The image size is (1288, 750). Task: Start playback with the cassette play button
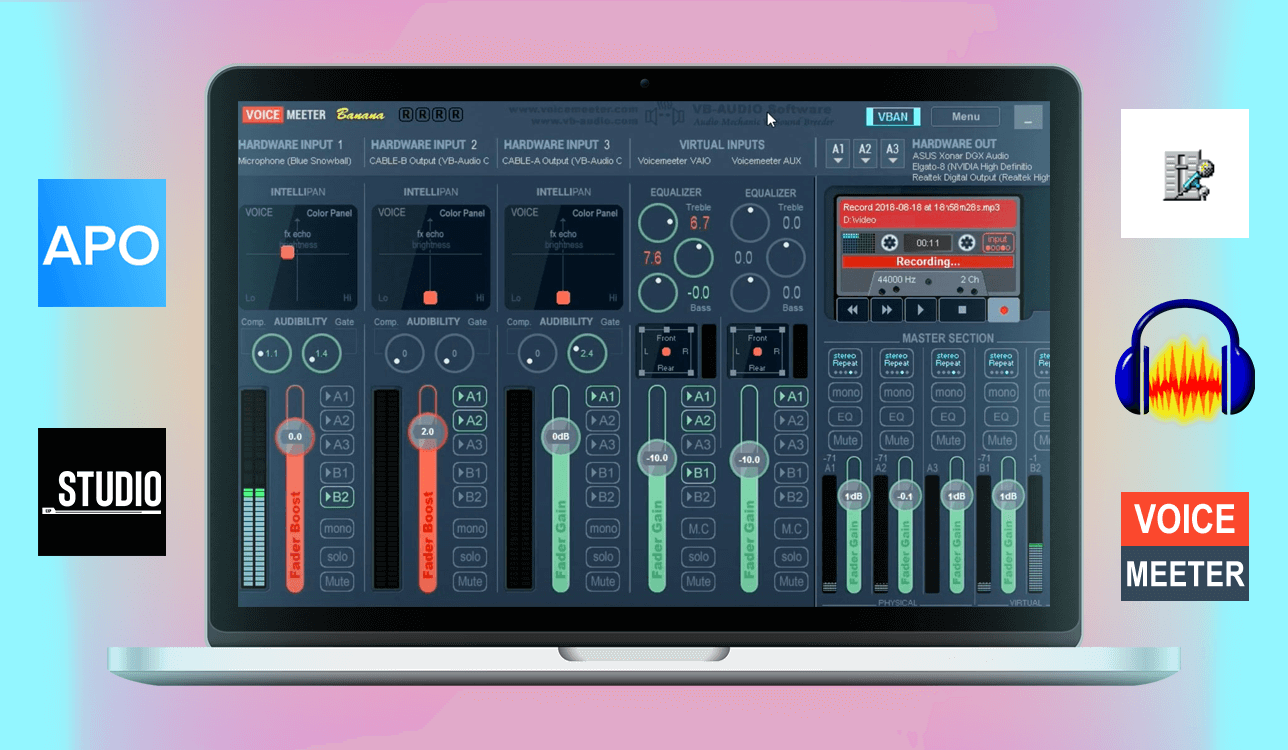tap(921, 310)
